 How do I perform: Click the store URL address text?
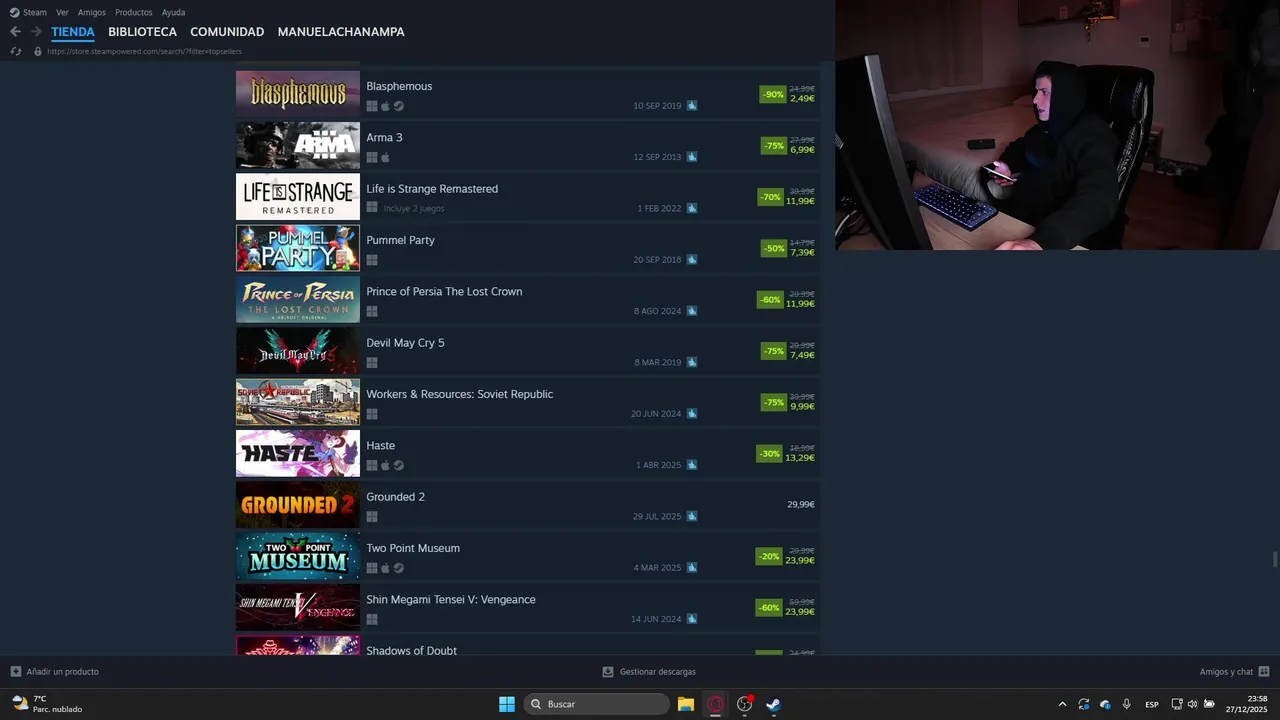coord(144,51)
